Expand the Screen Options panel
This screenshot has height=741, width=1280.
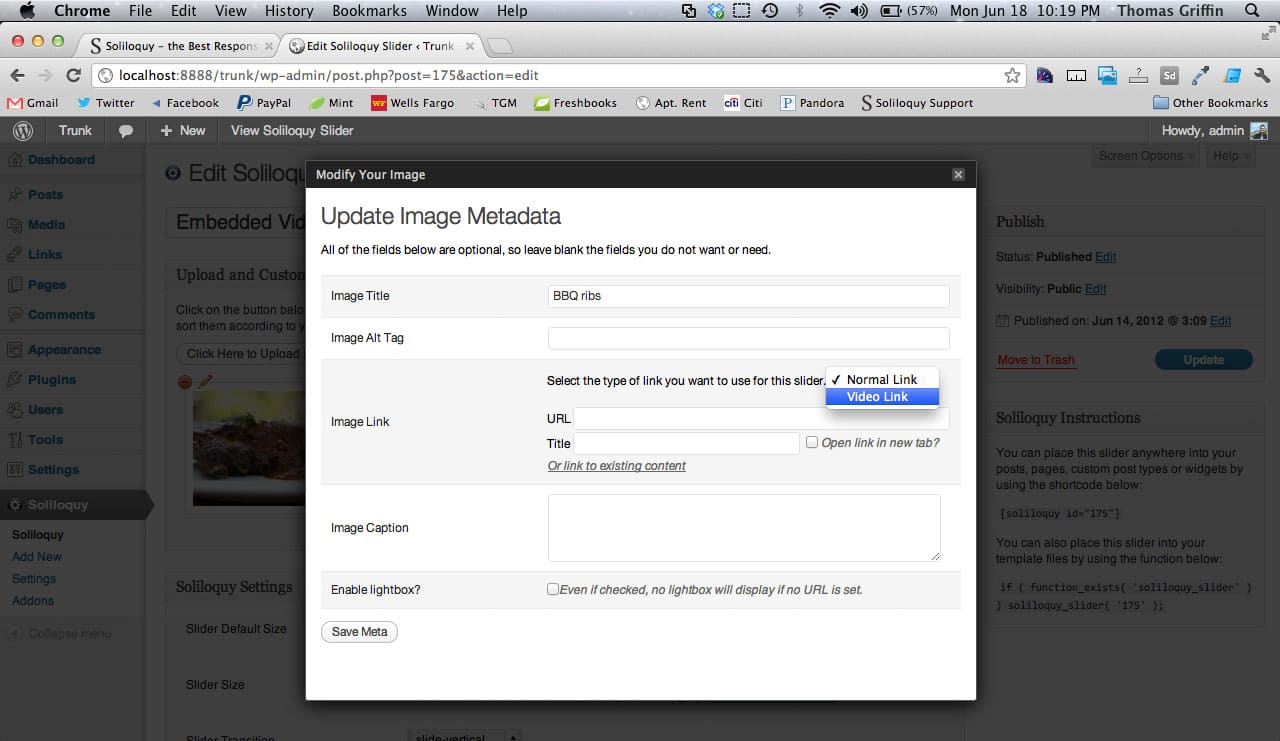(x=1146, y=156)
